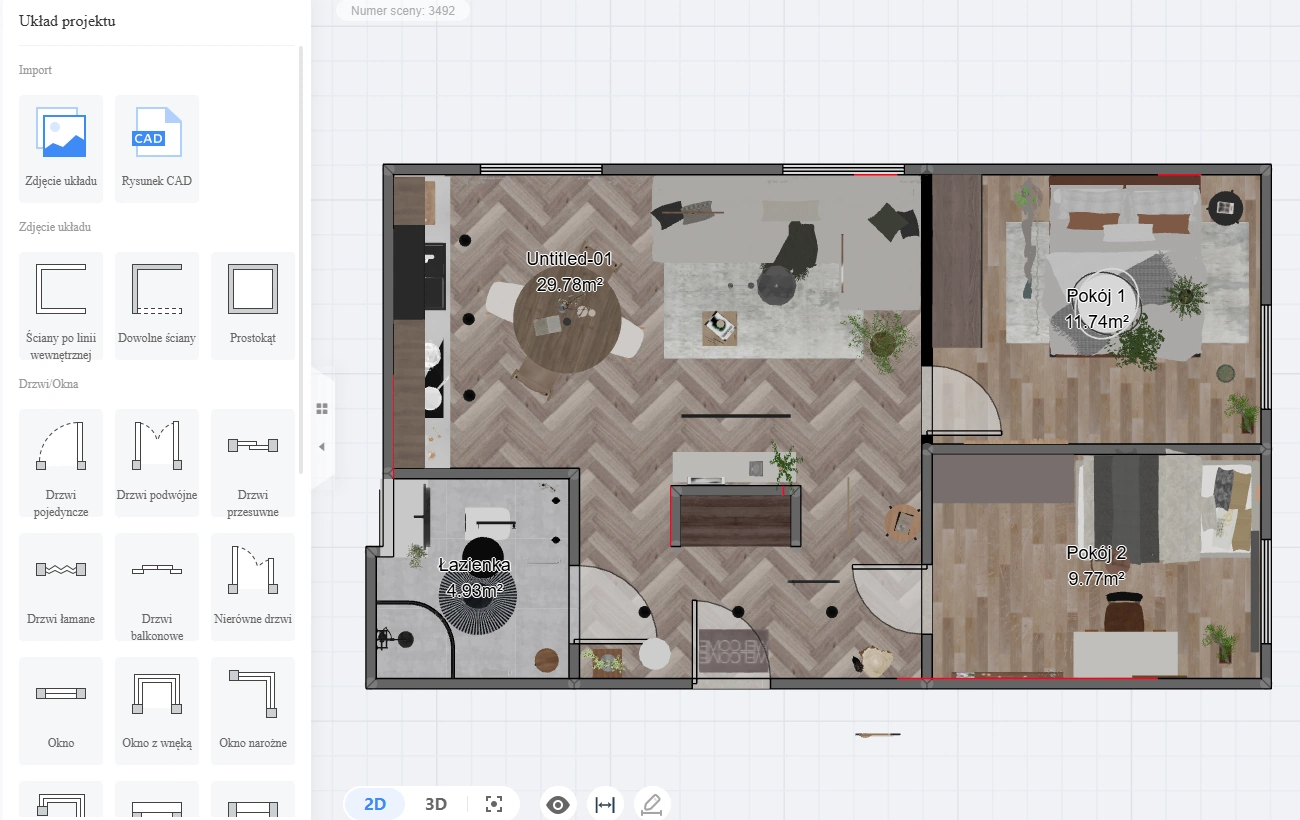Toggle visibility with the eye icon
Image resolution: width=1300 pixels, height=820 pixels.
click(x=558, y=804)
